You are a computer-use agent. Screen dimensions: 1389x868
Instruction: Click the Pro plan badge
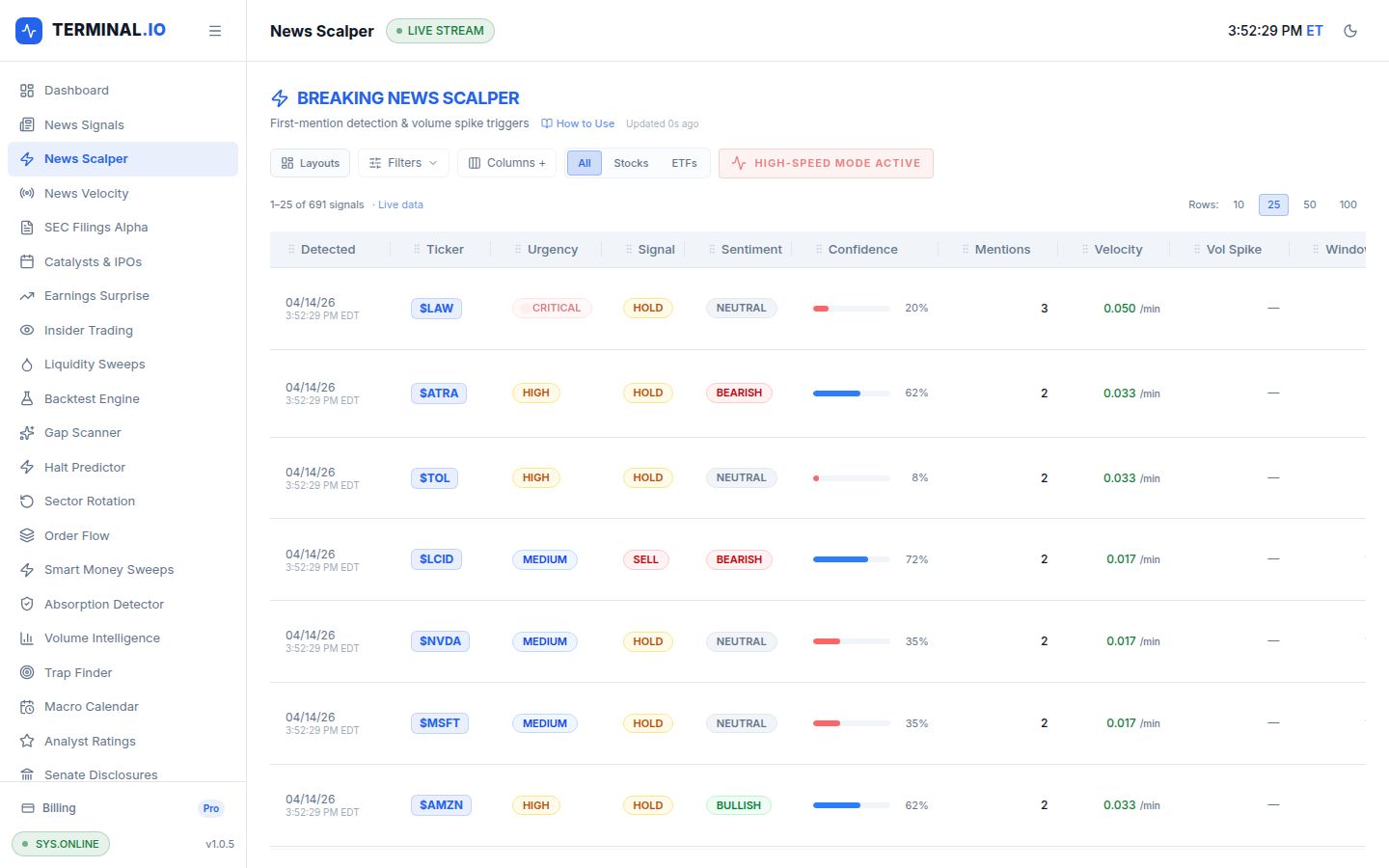coord(211,808)
